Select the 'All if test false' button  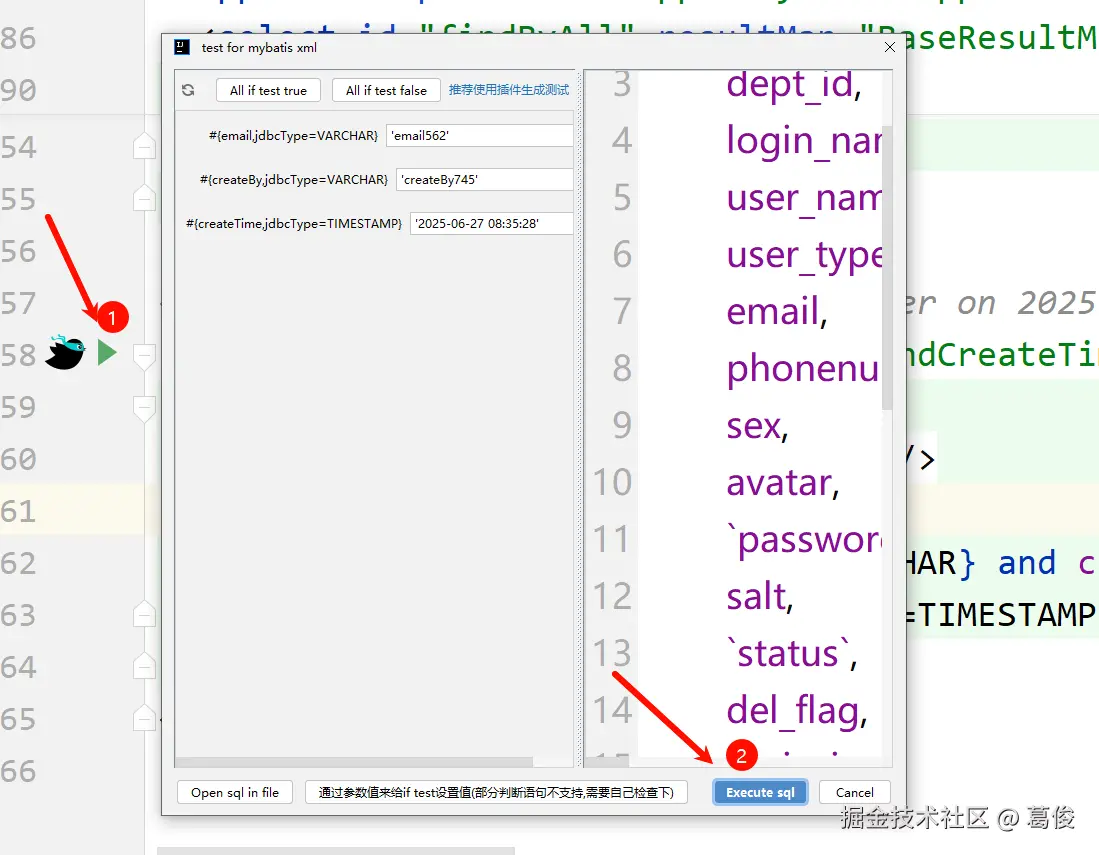[386, 90]
